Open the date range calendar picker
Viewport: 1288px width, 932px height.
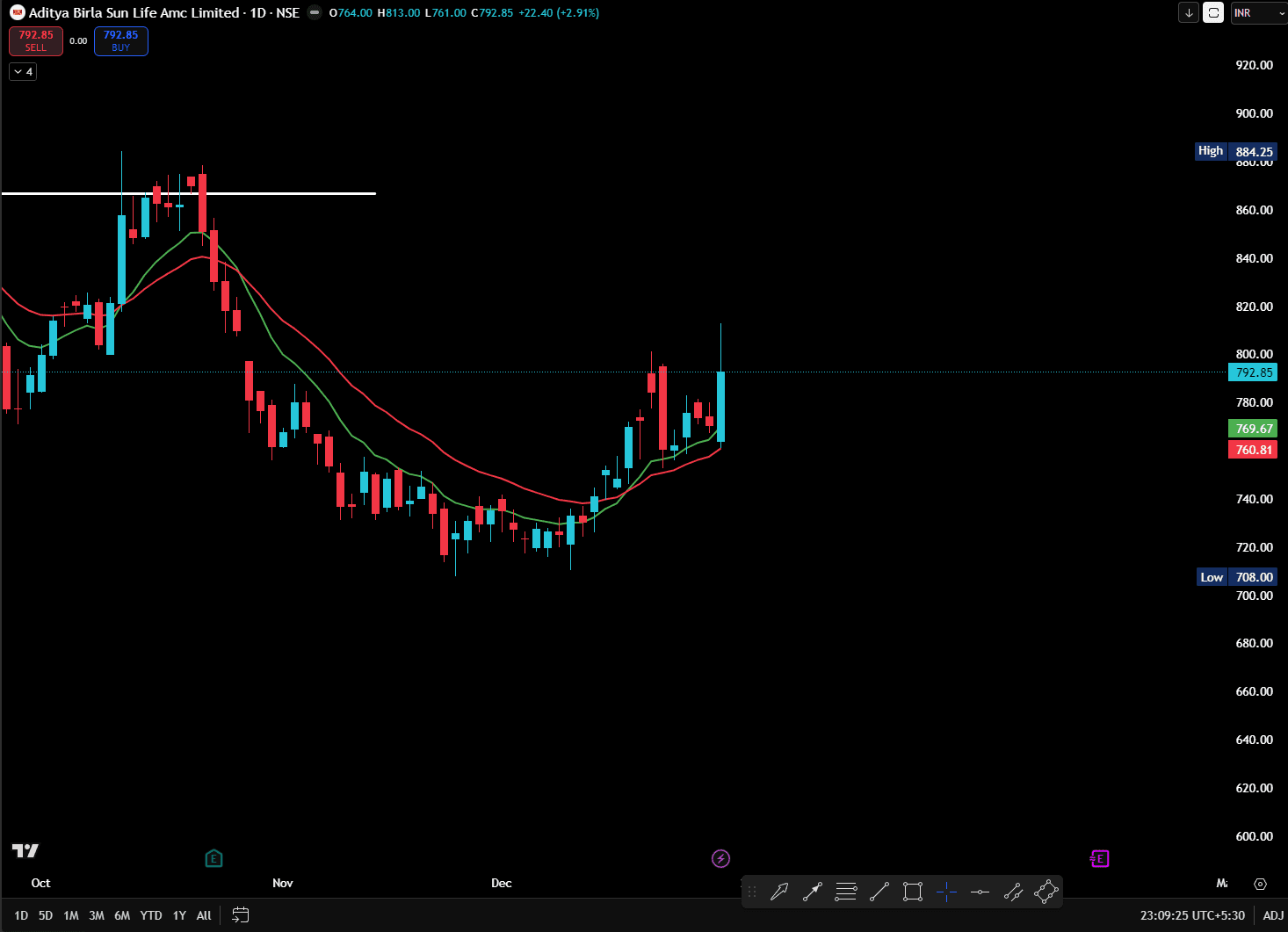click(x=241, y=915)
